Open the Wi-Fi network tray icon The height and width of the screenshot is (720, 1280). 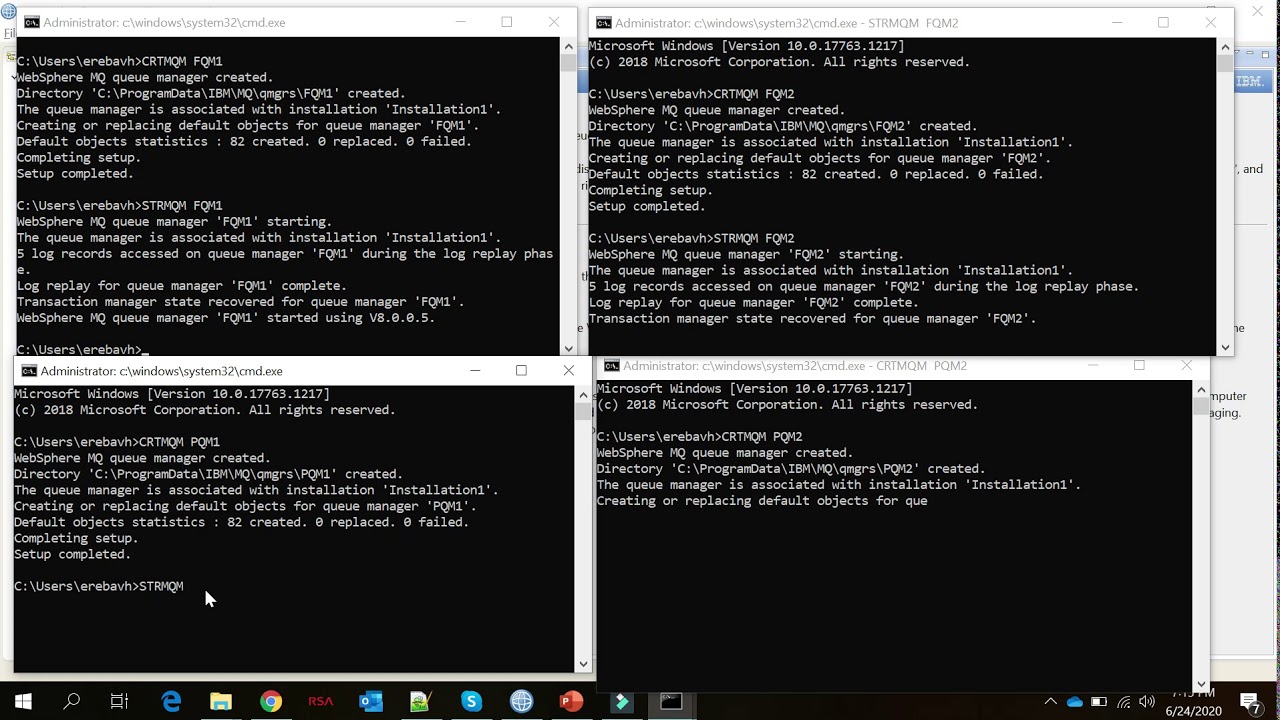tap(1123, 702)
